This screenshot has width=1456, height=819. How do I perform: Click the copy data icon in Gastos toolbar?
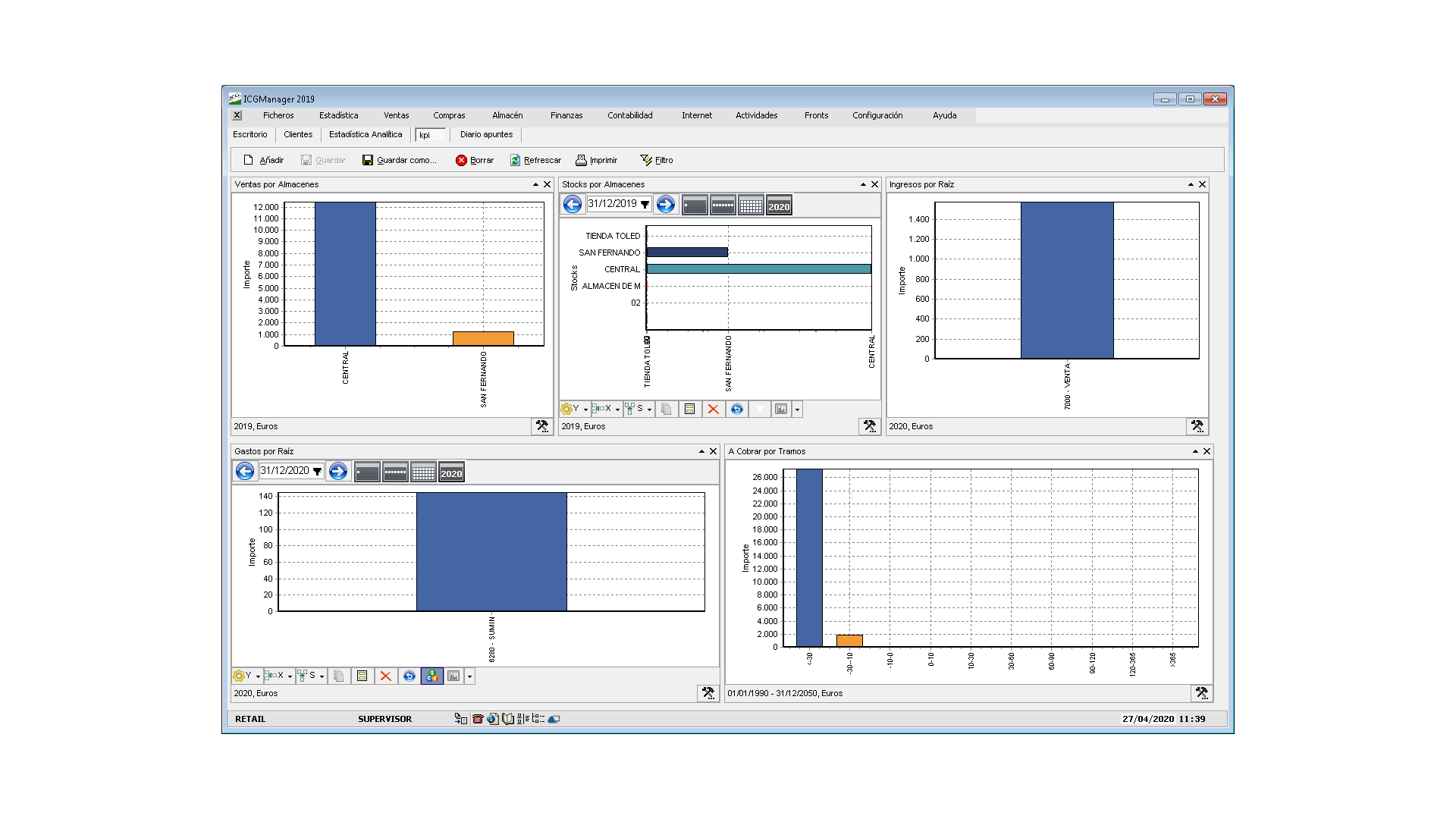point(338,676)
